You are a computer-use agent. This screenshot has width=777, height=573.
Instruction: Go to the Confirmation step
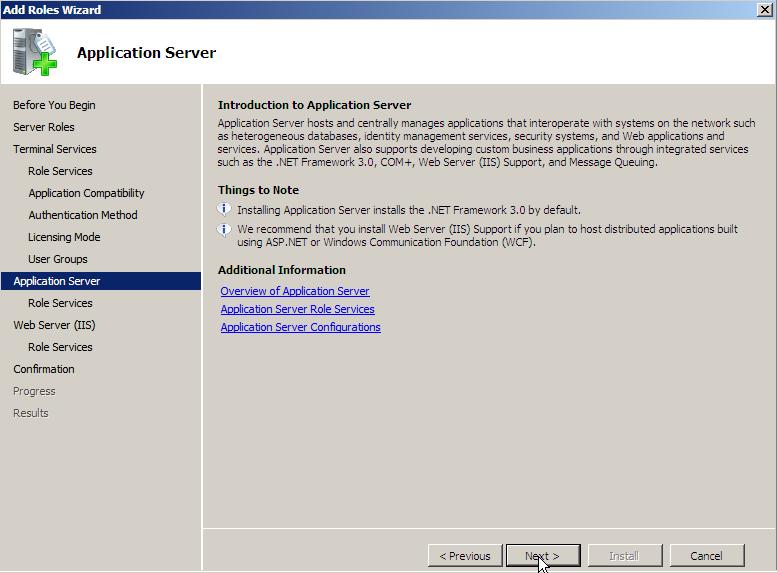(44, 369)
